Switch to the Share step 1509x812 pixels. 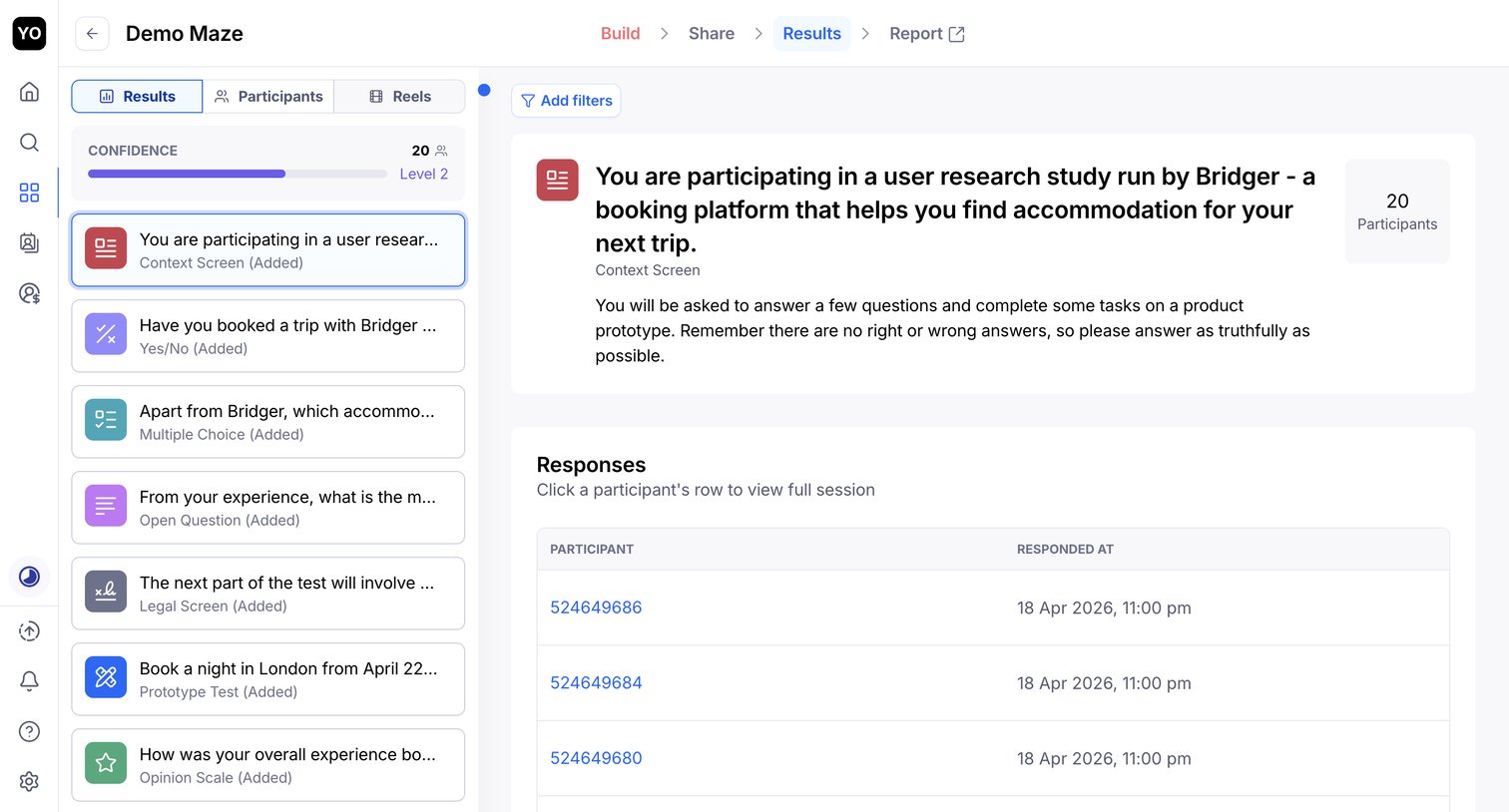point(712,33)
